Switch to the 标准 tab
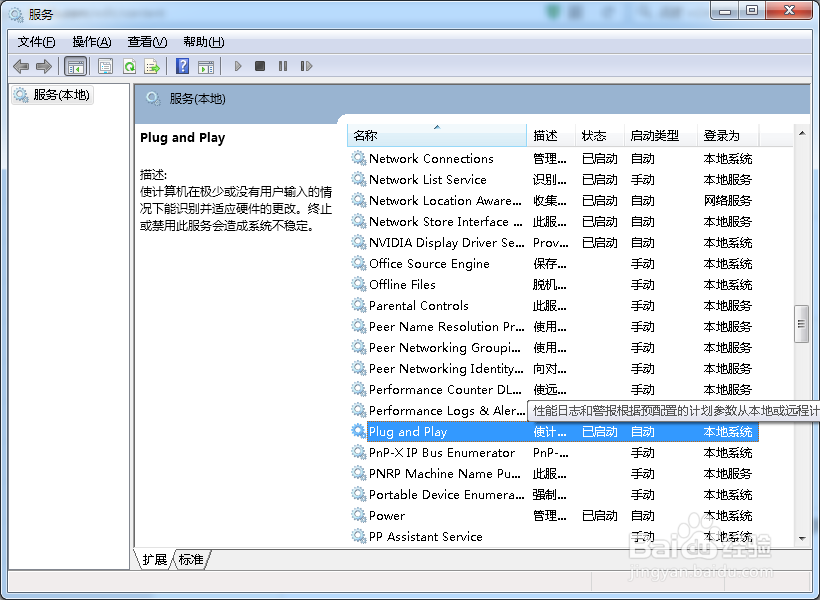Viewport: 820px width, 600px height. click(191, 560)
